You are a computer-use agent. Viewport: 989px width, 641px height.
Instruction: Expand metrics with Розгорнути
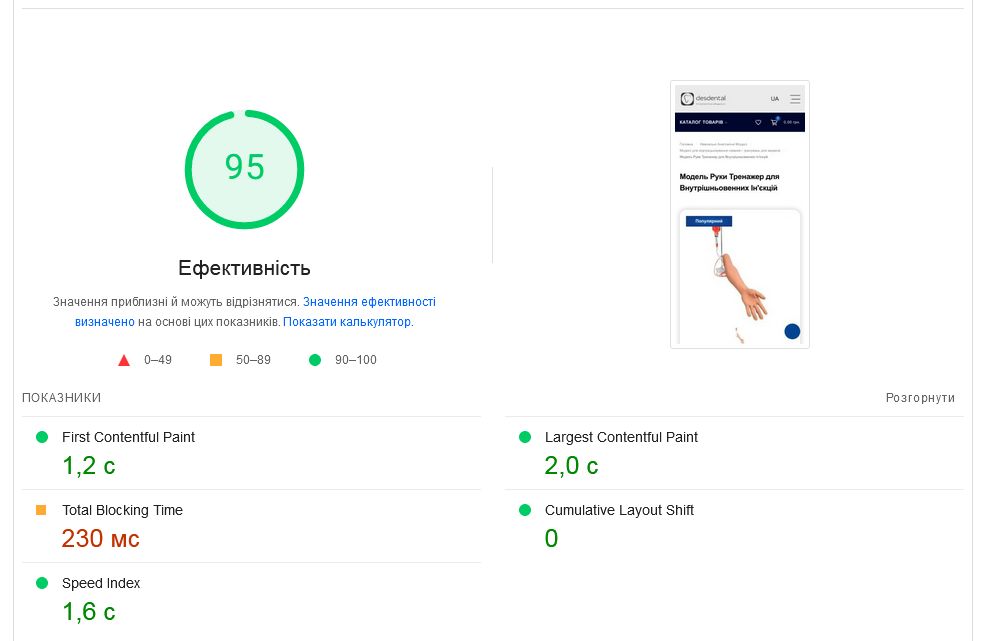920,397
